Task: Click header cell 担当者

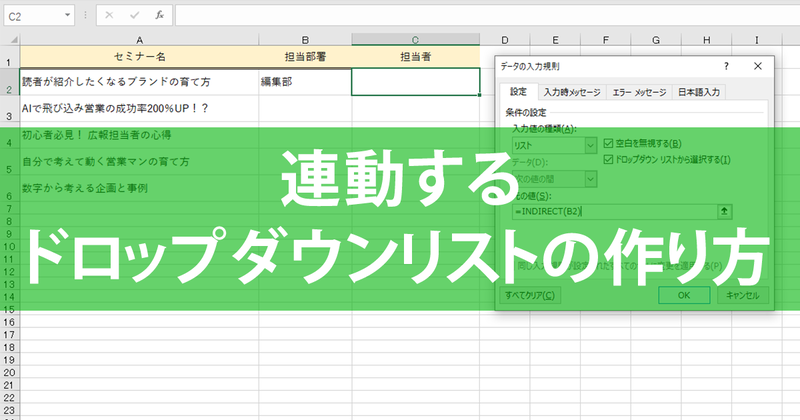Action: click(x=415, y=57)
